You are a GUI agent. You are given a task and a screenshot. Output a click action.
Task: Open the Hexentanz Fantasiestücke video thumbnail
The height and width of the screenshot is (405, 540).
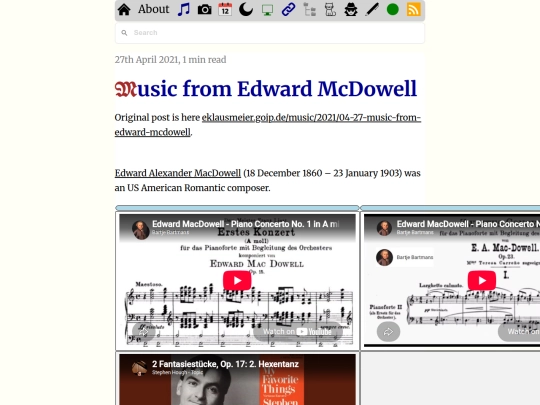(237, 380)
